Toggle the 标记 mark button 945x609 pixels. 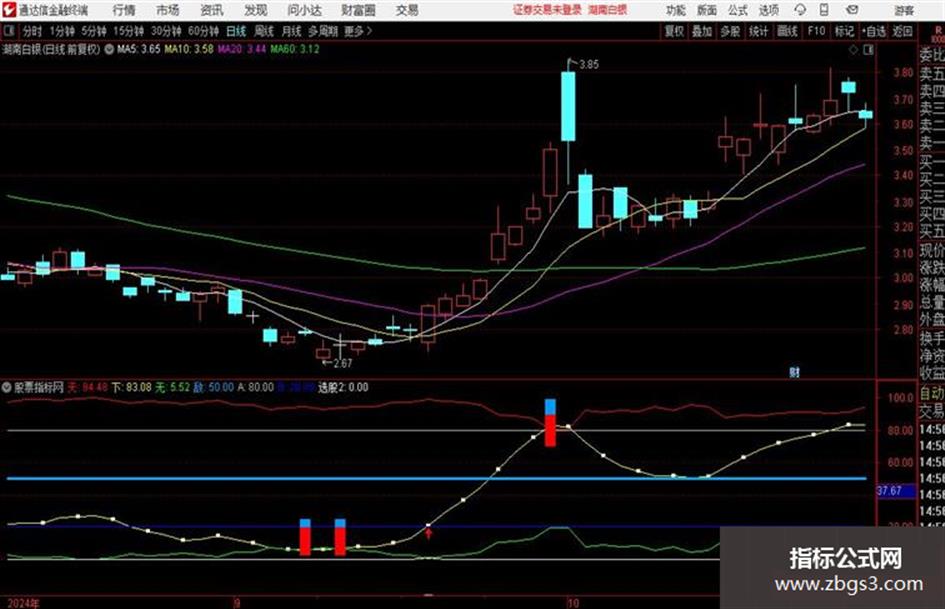click(x=844, y=31)
